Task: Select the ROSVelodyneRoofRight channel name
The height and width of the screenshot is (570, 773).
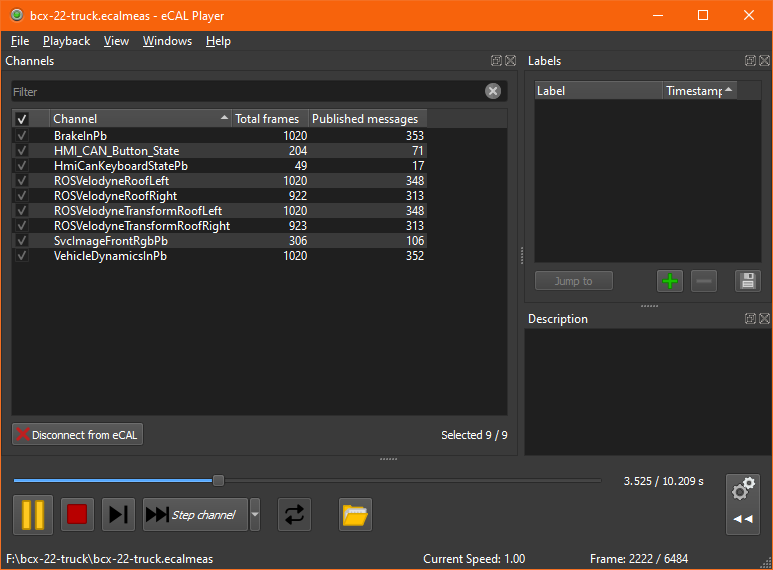Action: [115, 196]
